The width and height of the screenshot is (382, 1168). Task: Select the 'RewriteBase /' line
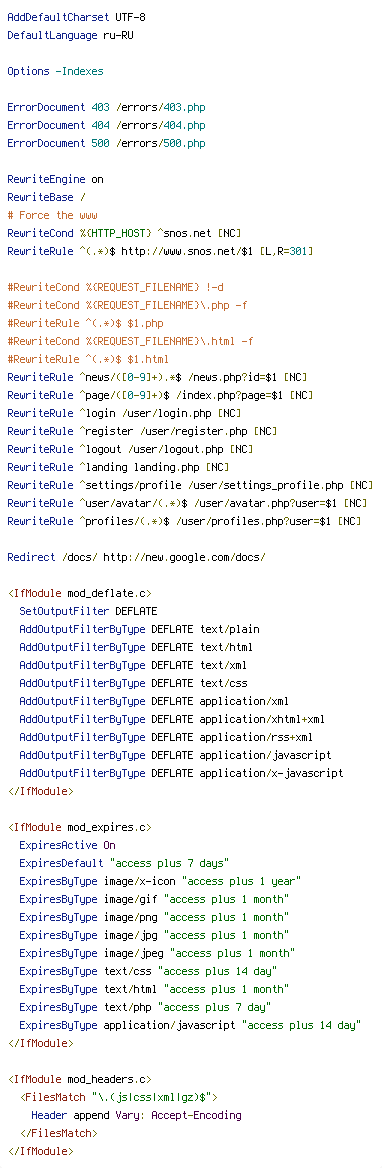tap(46, 197)
